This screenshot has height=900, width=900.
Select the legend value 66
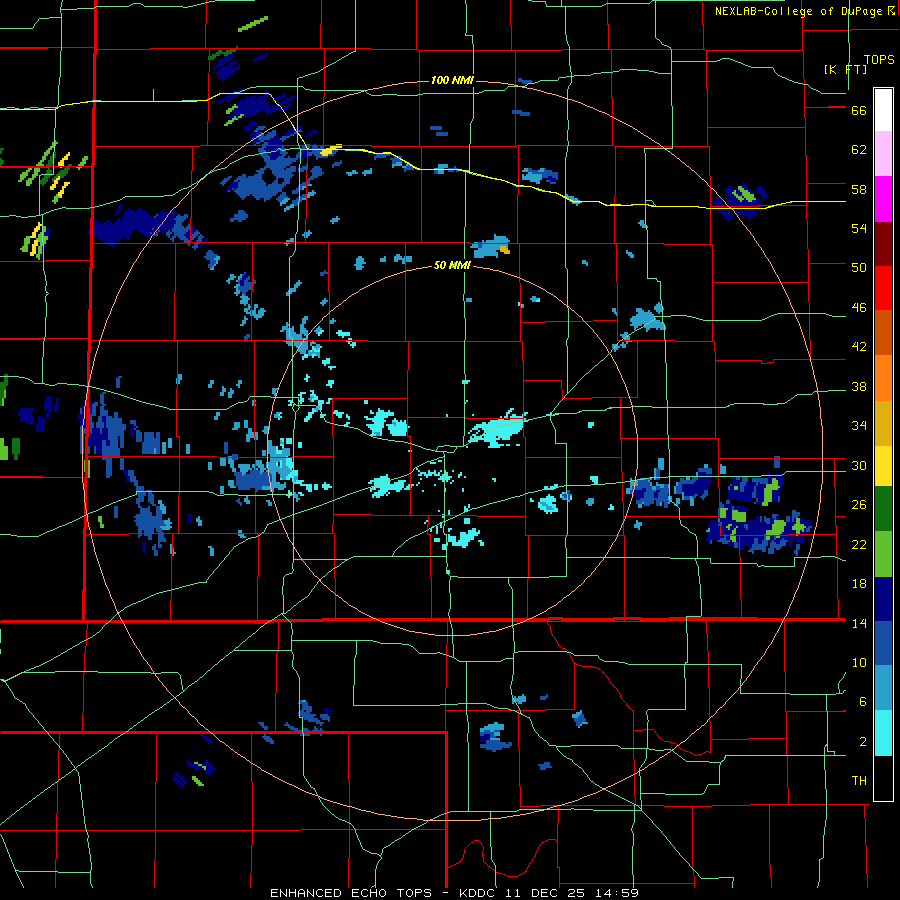[x=859, y=111]
